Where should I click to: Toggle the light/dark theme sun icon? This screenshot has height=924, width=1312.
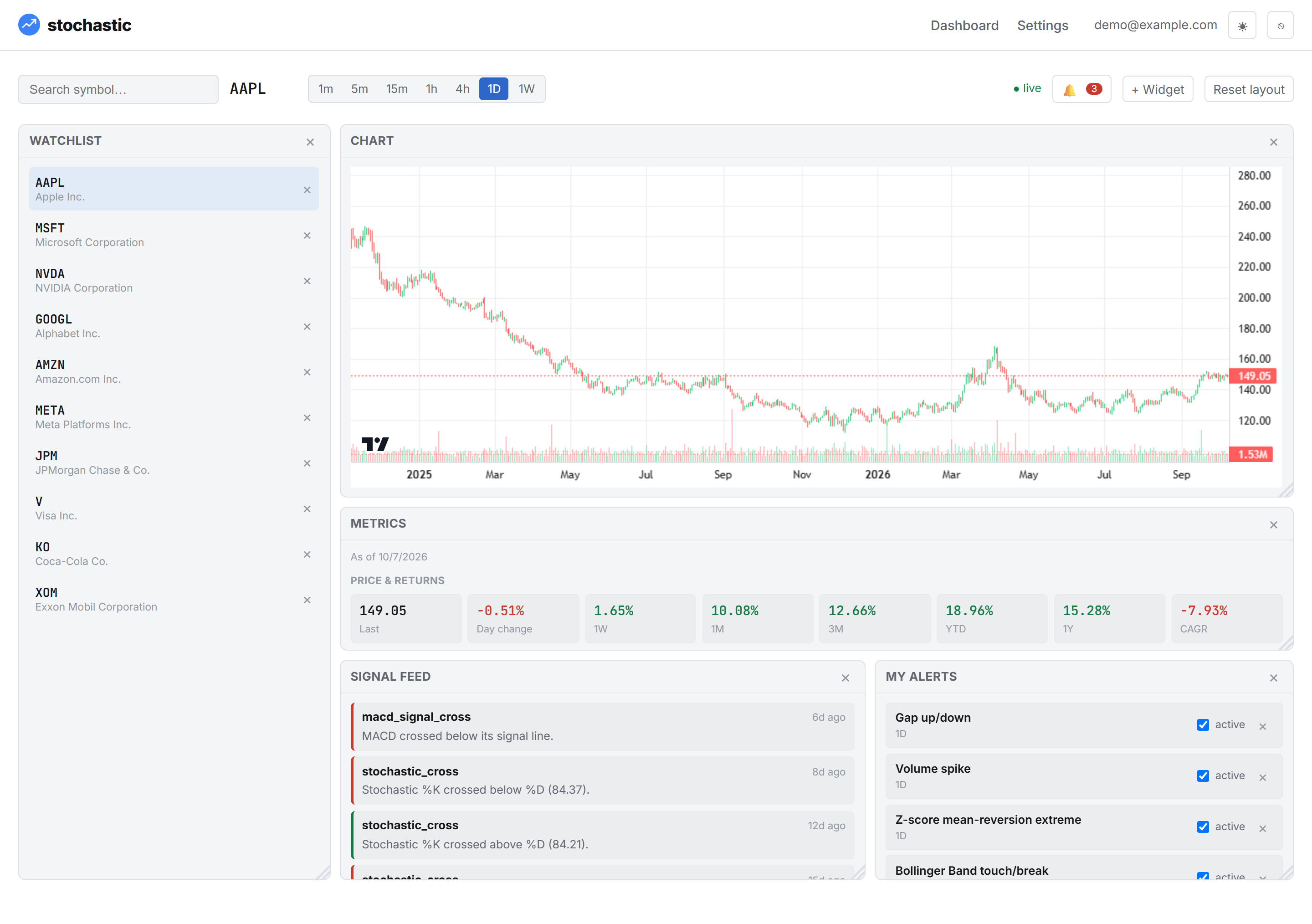(1242, 26)
